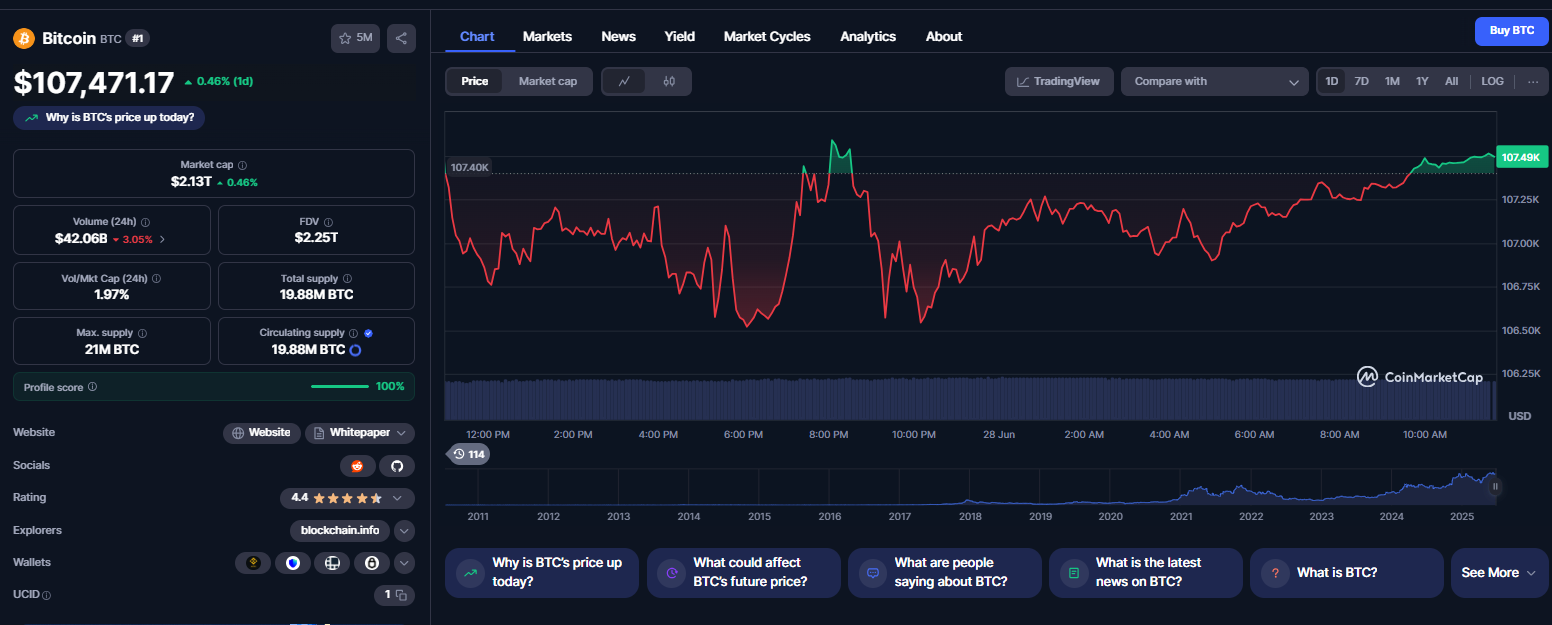Expand the Explorers list chevron

point(404,531)
